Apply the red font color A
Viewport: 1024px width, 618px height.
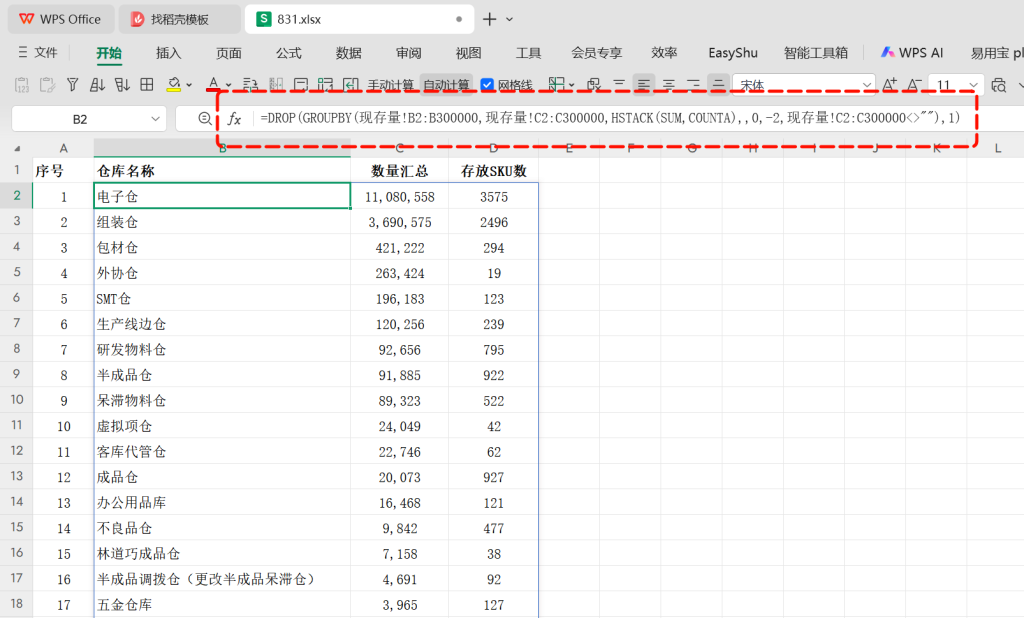pyautogui.click(x=213, y=85)
